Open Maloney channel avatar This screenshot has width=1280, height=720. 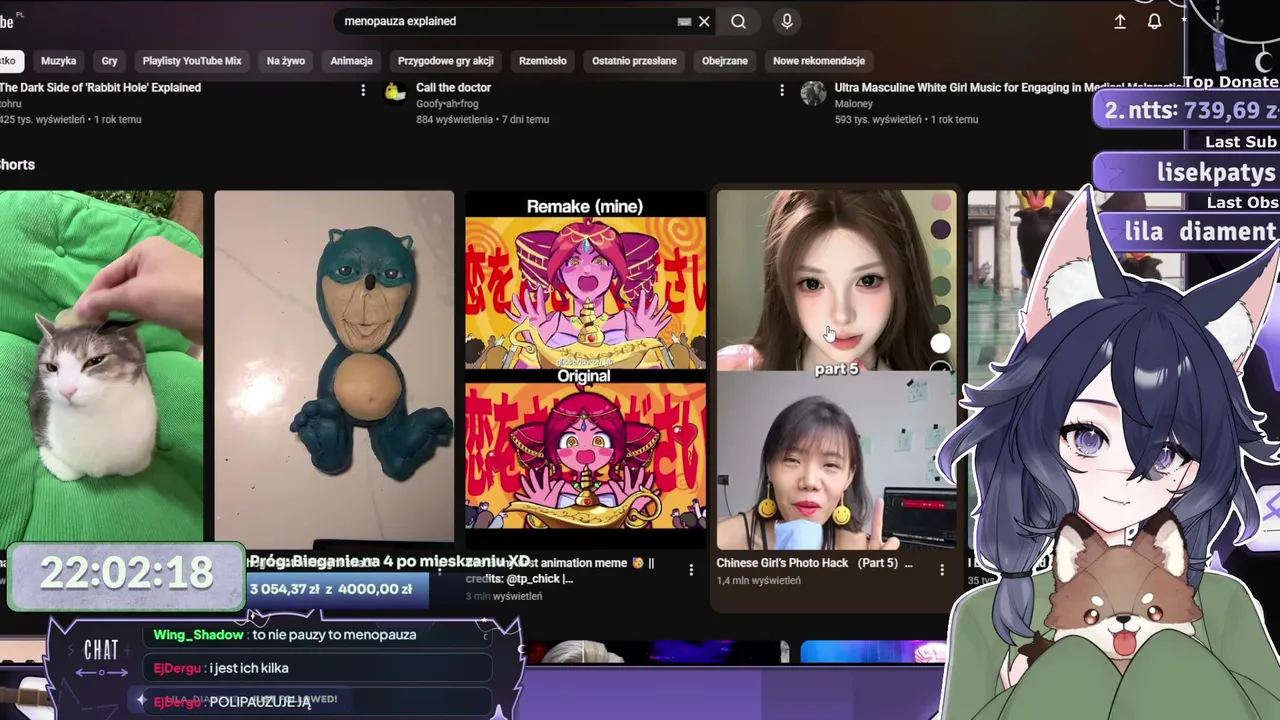pyautogui.click(x=814, y=93)
